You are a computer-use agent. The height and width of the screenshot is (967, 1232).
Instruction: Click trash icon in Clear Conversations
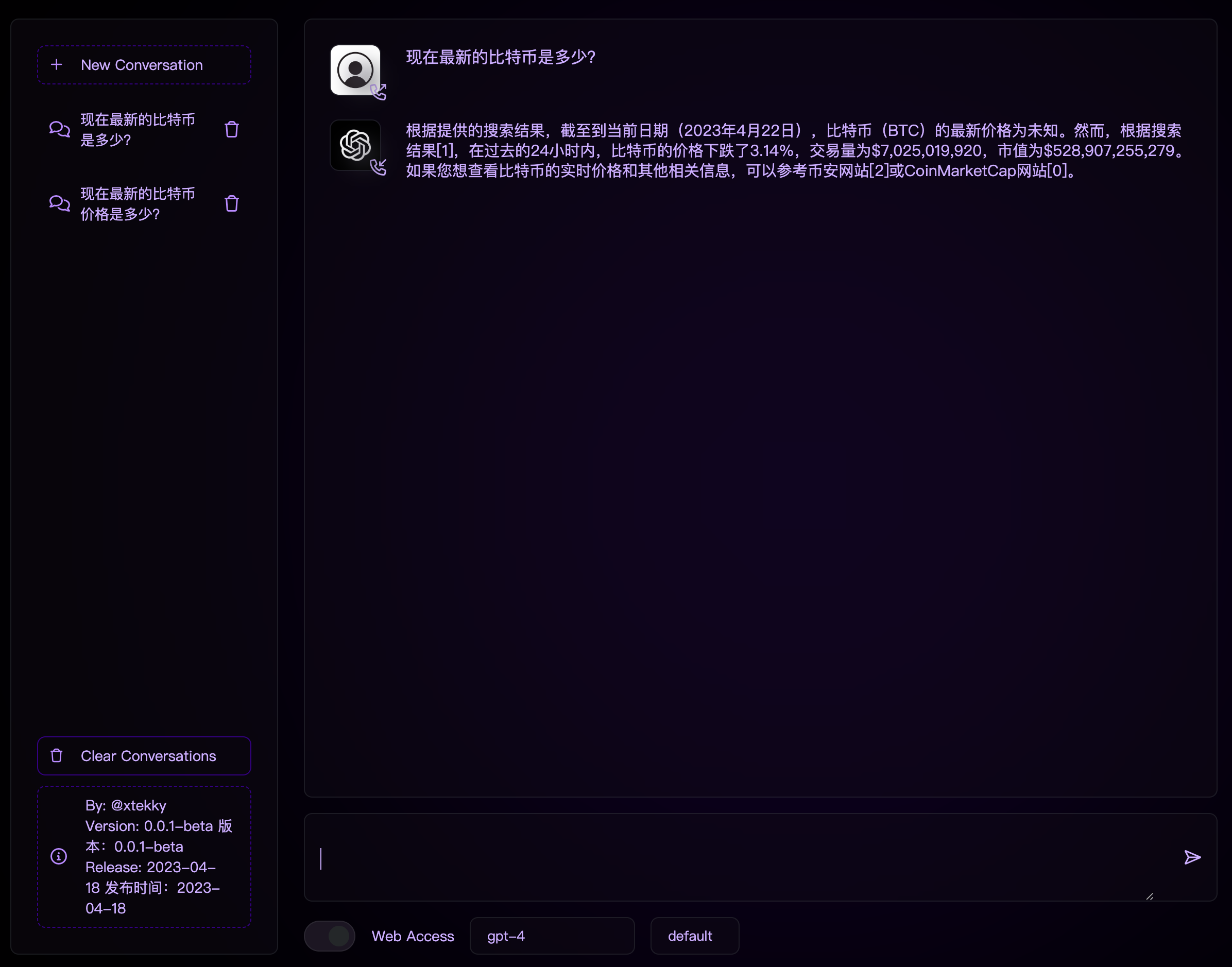click(x=57, y=756)
